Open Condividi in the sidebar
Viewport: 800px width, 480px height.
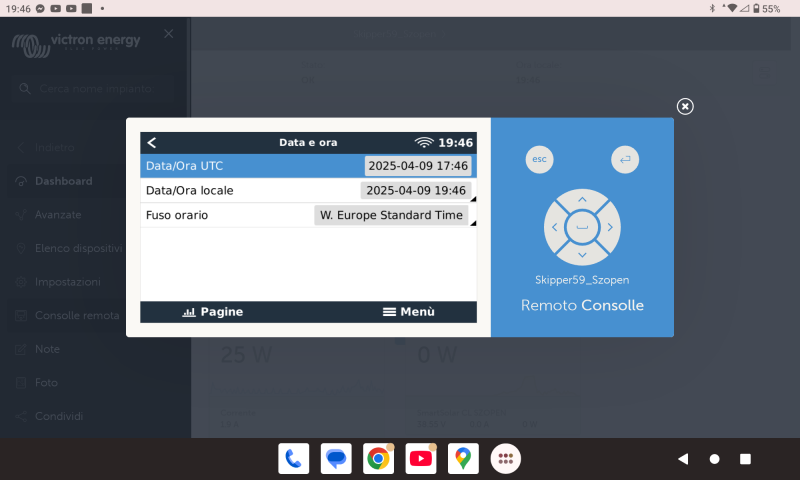(59, 416)
